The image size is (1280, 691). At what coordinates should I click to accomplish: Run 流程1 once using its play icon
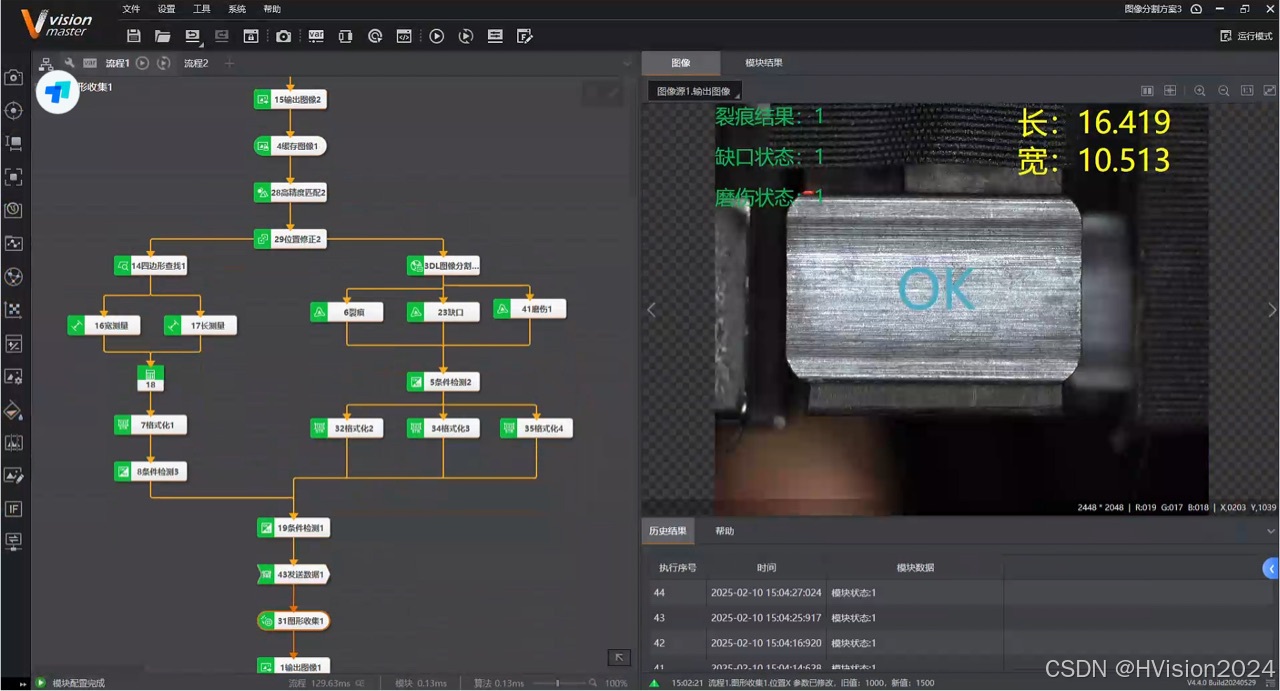pos(143,63)
